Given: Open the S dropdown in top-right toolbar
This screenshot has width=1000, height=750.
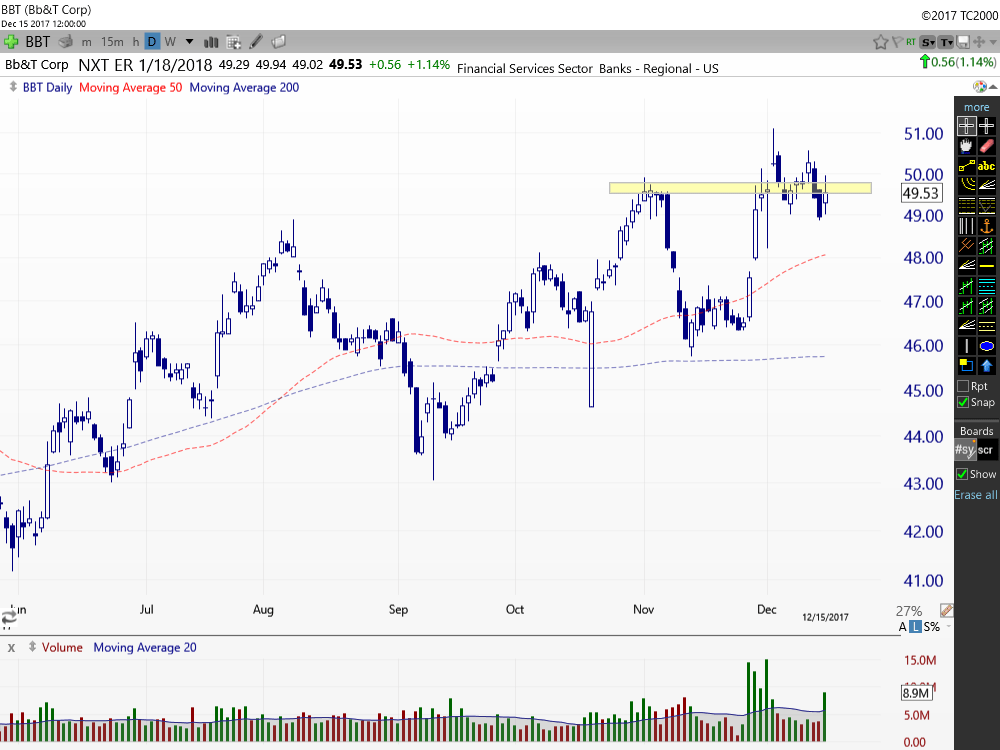Looking at the screenshot, I should coord(928,42).
